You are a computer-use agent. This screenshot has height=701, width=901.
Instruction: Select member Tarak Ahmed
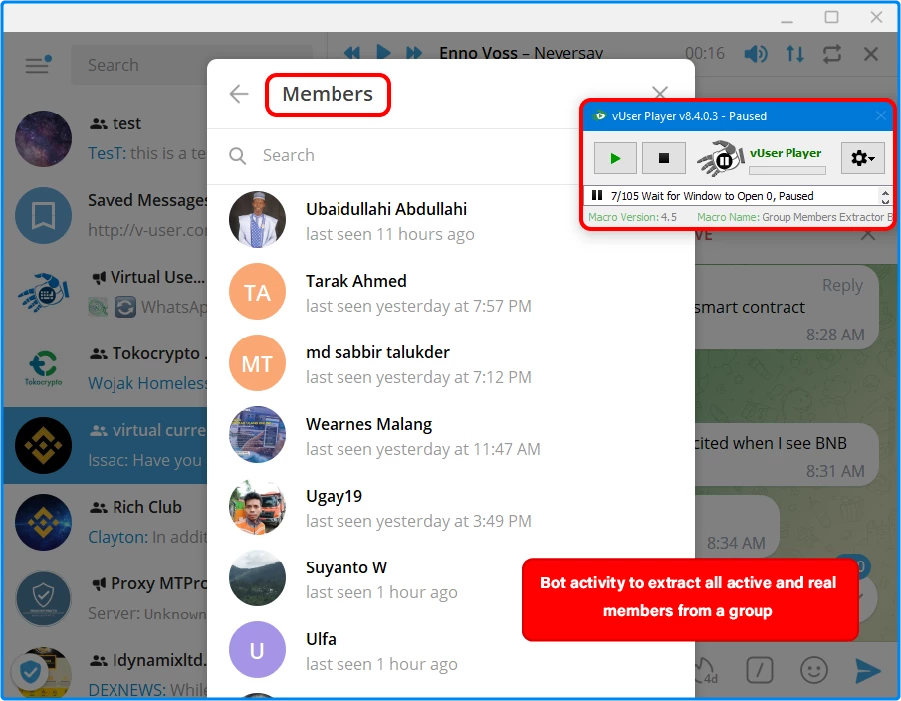click(x=451, y=293)
